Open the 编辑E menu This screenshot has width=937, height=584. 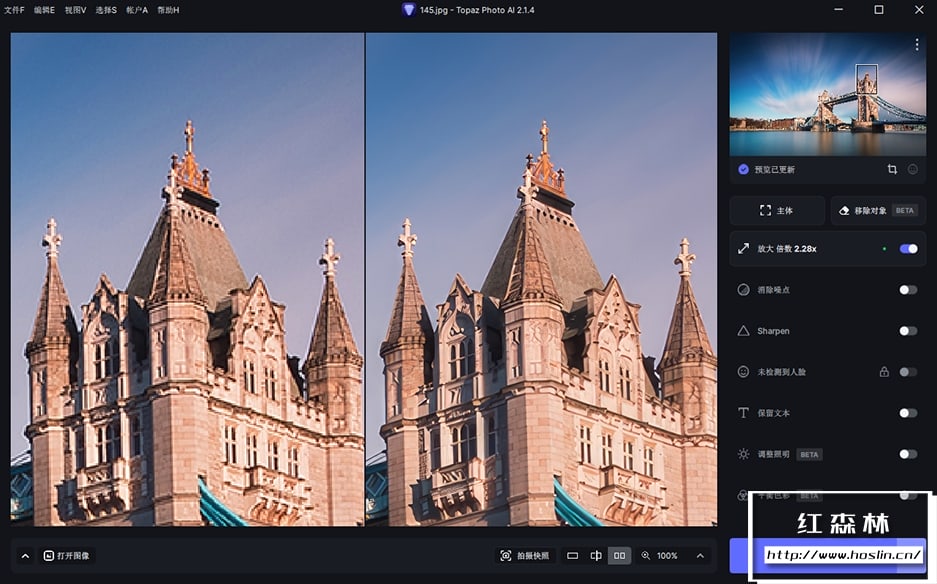click(44, 10)
